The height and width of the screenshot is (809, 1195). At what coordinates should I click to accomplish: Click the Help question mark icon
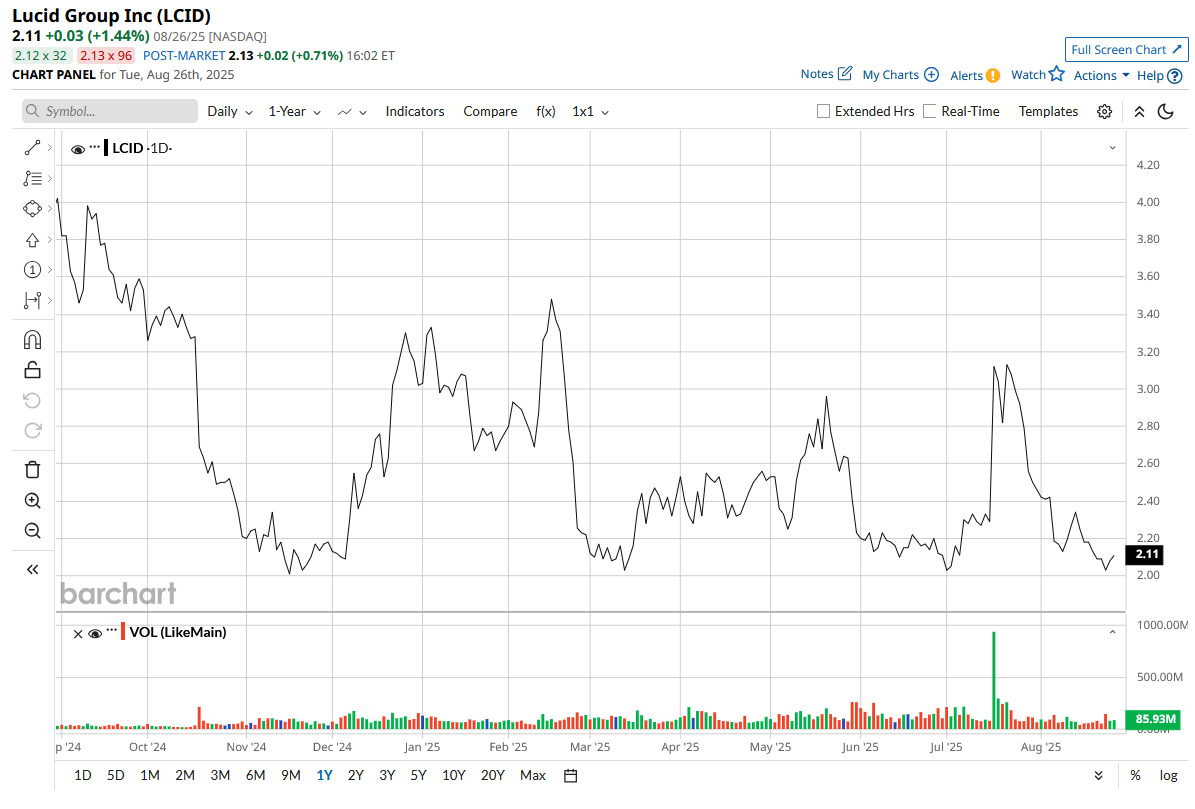(1175, 76)
